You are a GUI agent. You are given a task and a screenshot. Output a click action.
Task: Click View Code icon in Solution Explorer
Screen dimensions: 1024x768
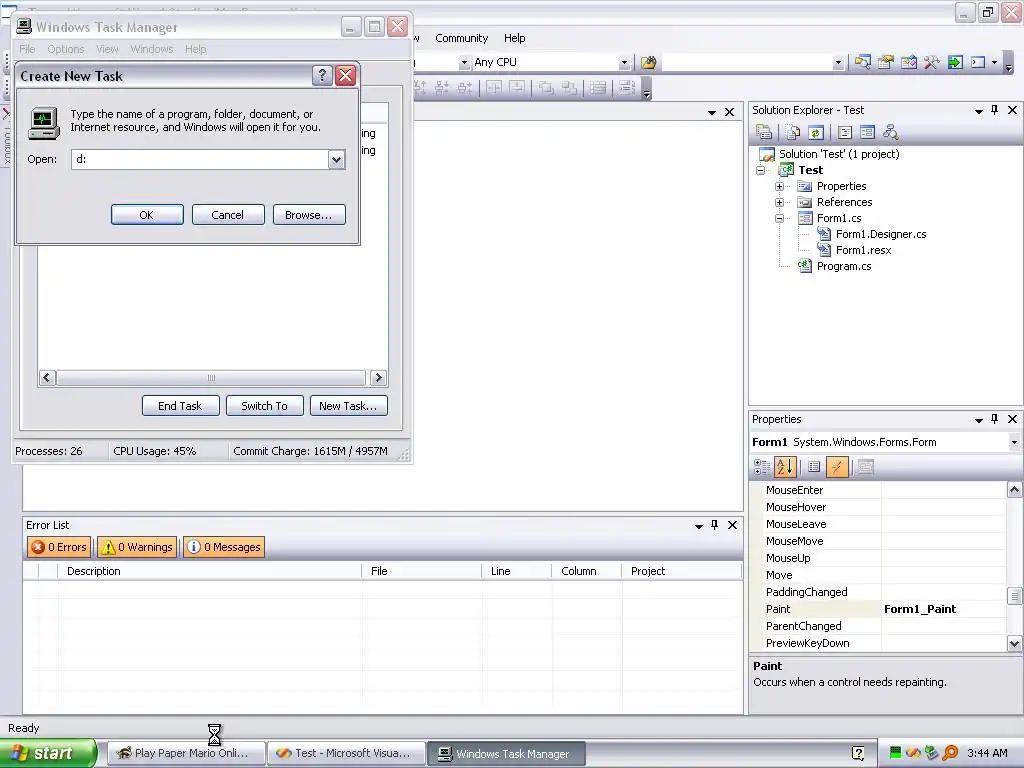(844, 133)
